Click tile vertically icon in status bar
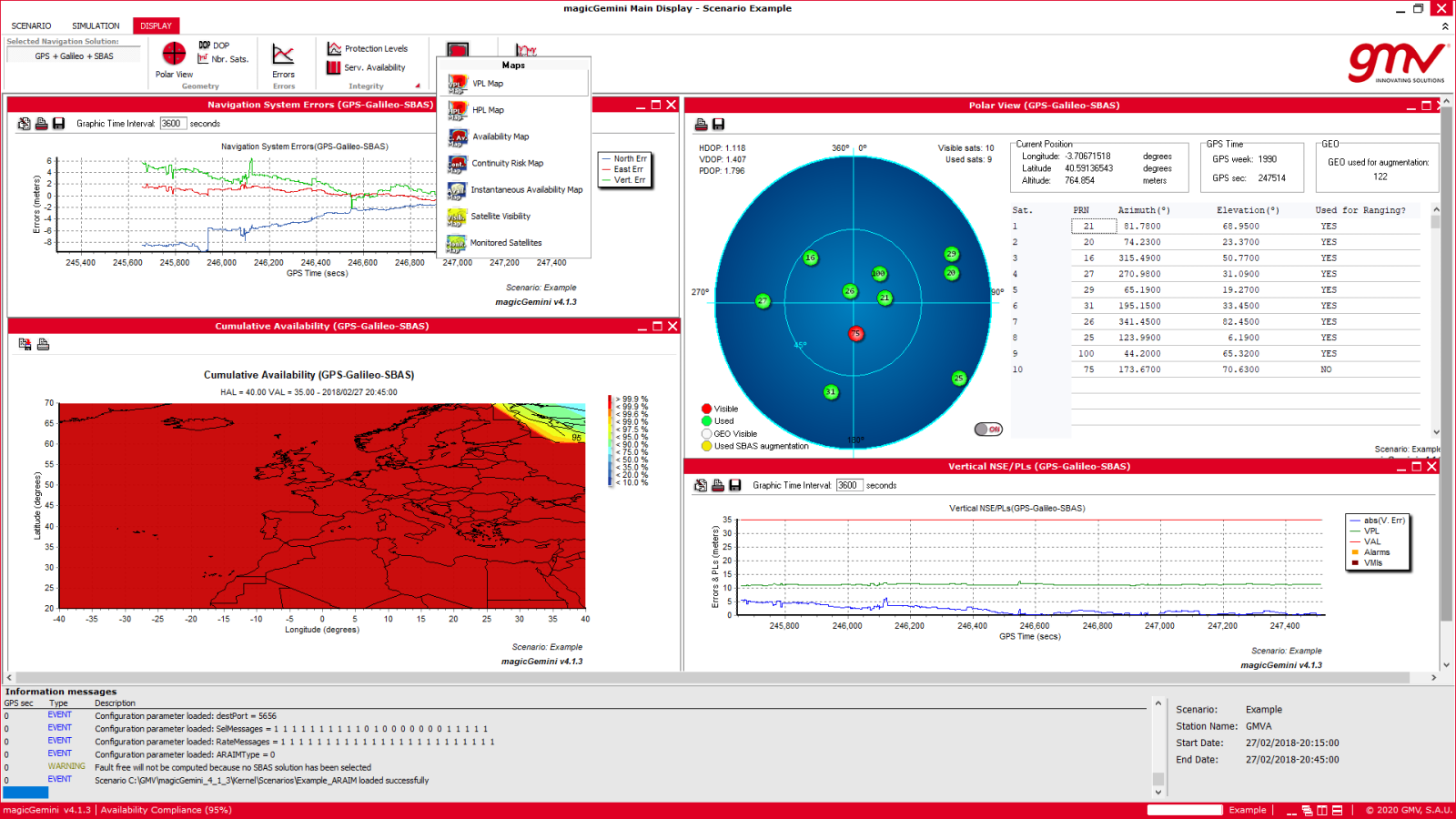The width and height of the screenshot is (1456, 819). [x=1322, y=810]
